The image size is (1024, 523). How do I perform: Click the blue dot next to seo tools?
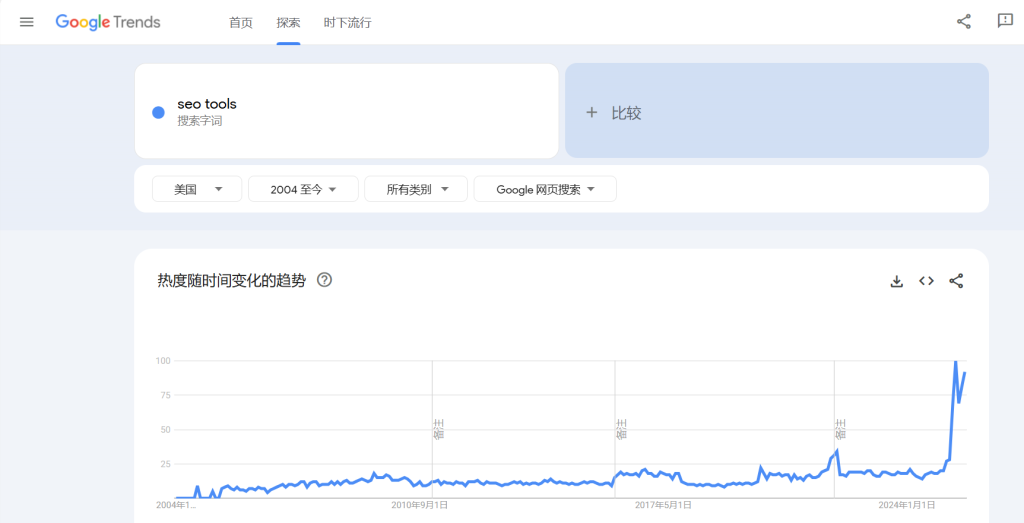pos(158,112)
